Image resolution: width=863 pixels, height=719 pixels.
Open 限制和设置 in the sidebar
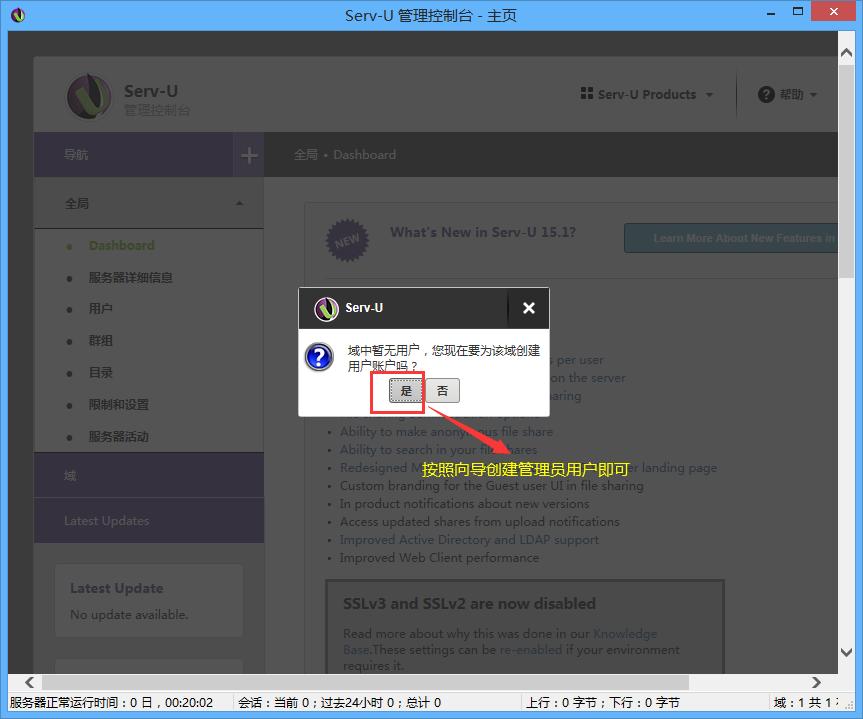pyautogui.click(x=119, y=405)
